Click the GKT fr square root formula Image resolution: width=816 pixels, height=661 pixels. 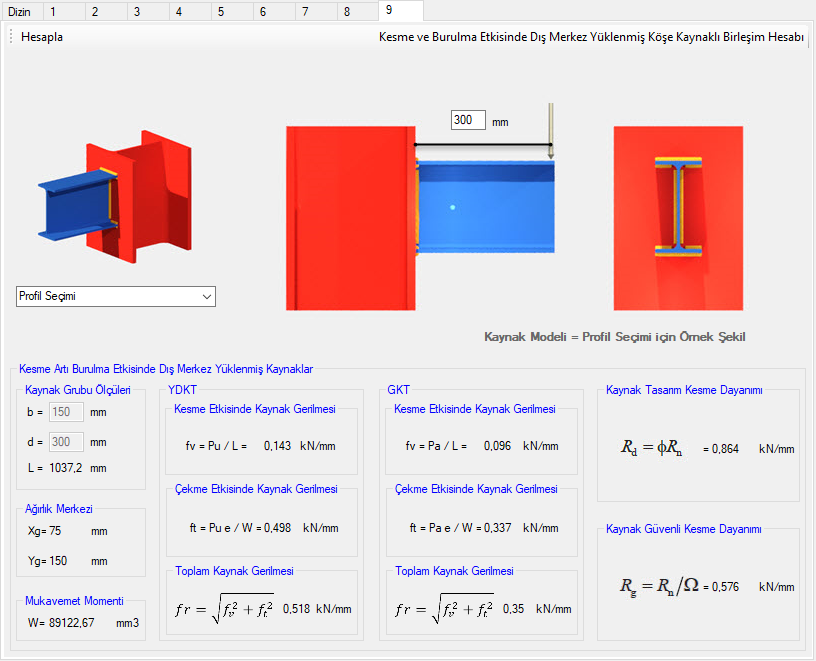coord(444,608)
